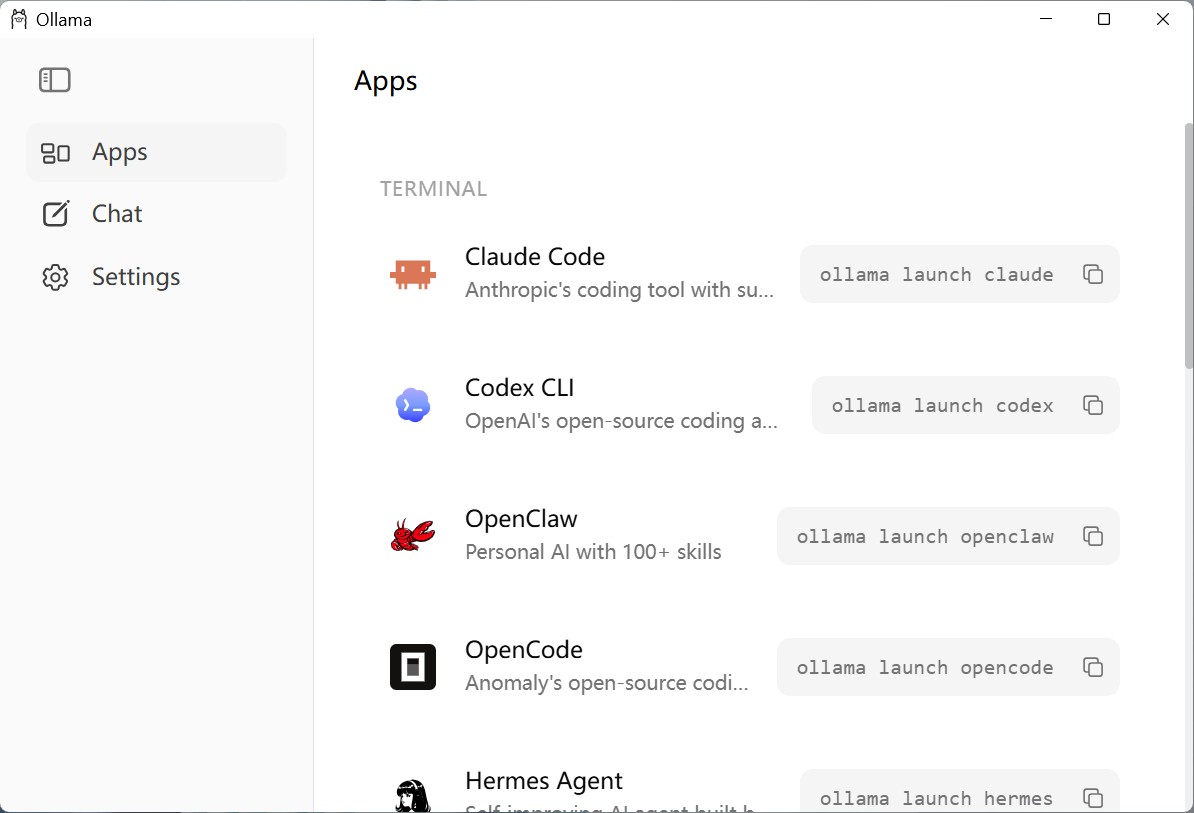
Task: Copy the 'ollama launch claude' command
Action: 1093,274
